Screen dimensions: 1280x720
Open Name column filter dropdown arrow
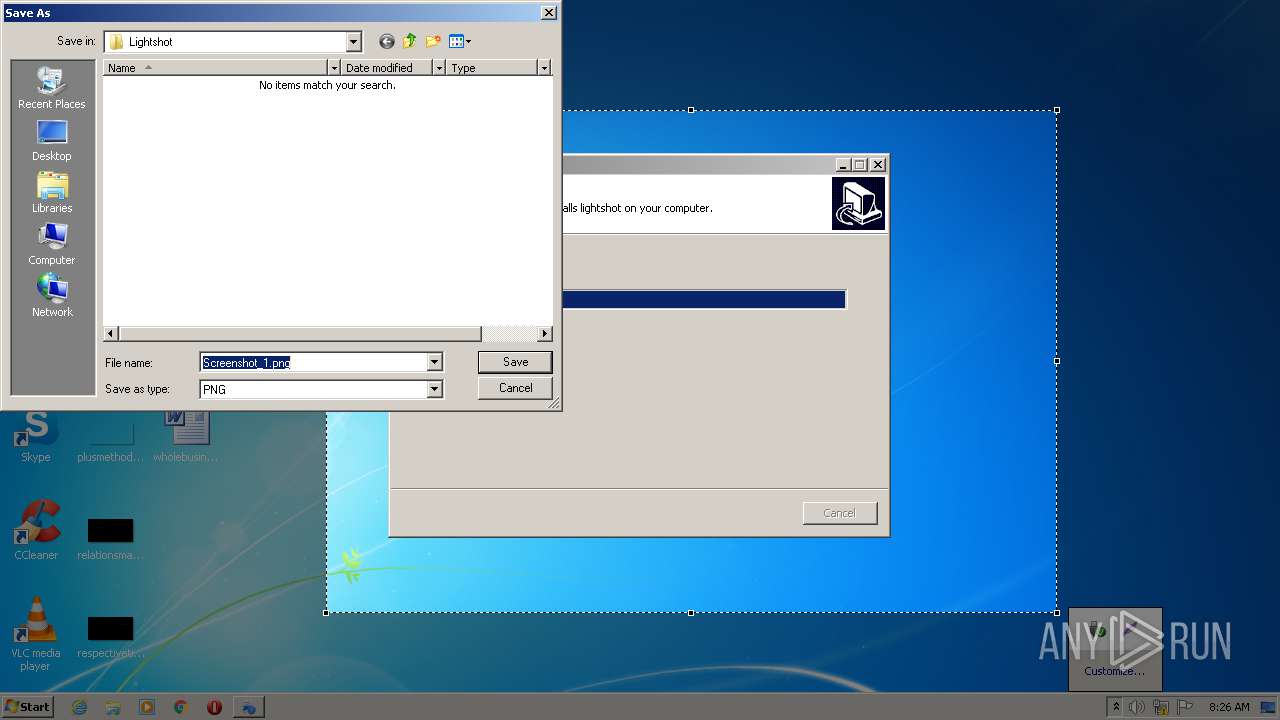(334, 68)
